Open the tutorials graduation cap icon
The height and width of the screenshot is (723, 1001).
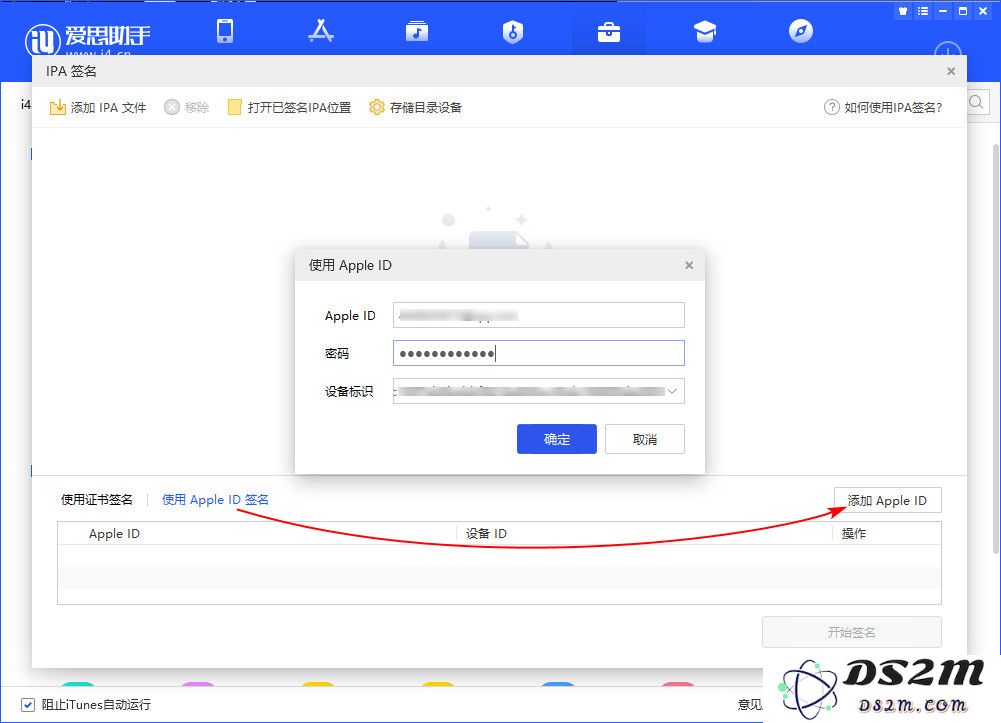(x=705, y=31)
